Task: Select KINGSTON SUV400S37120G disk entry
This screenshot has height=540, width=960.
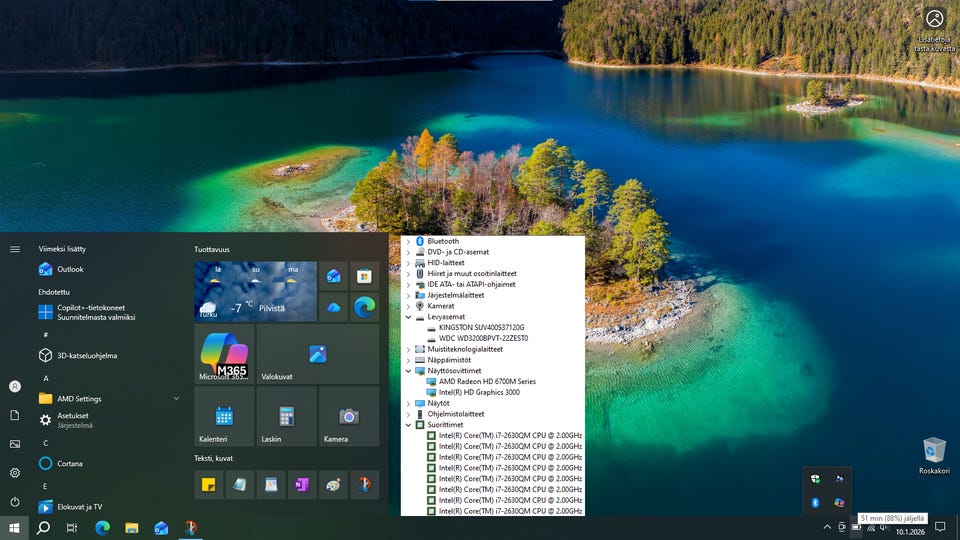Action: [x=481, y=328]
